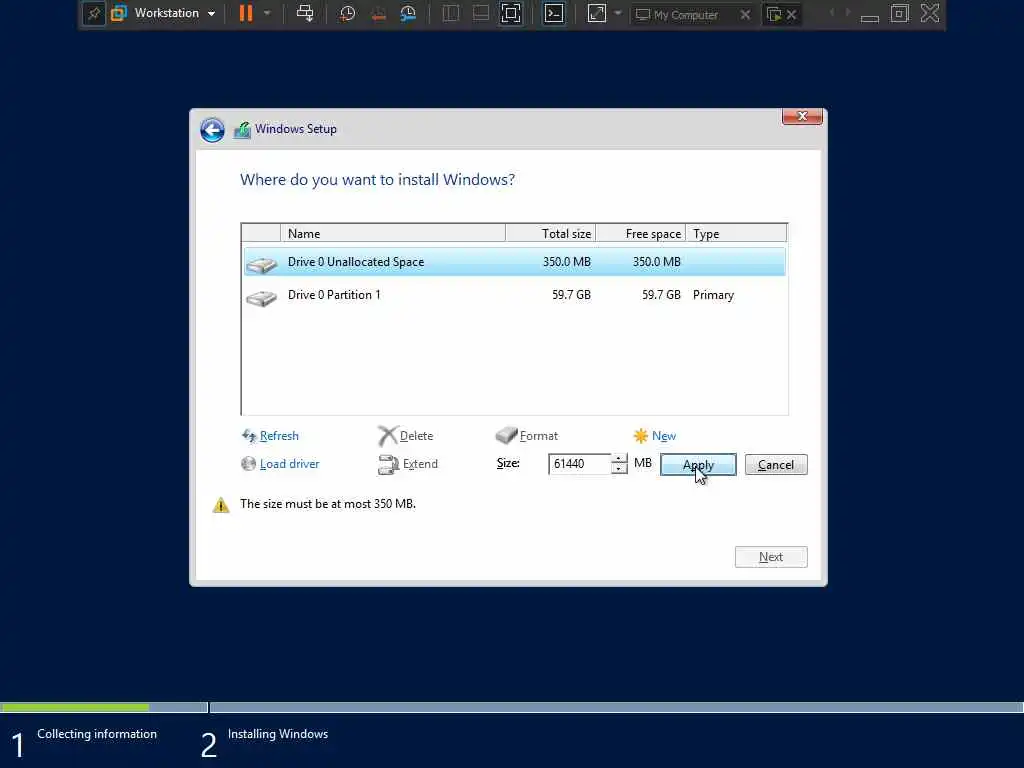Click the Size input field showing 61440
This screenshot has height=768, width=1024.
coord(579,464)
